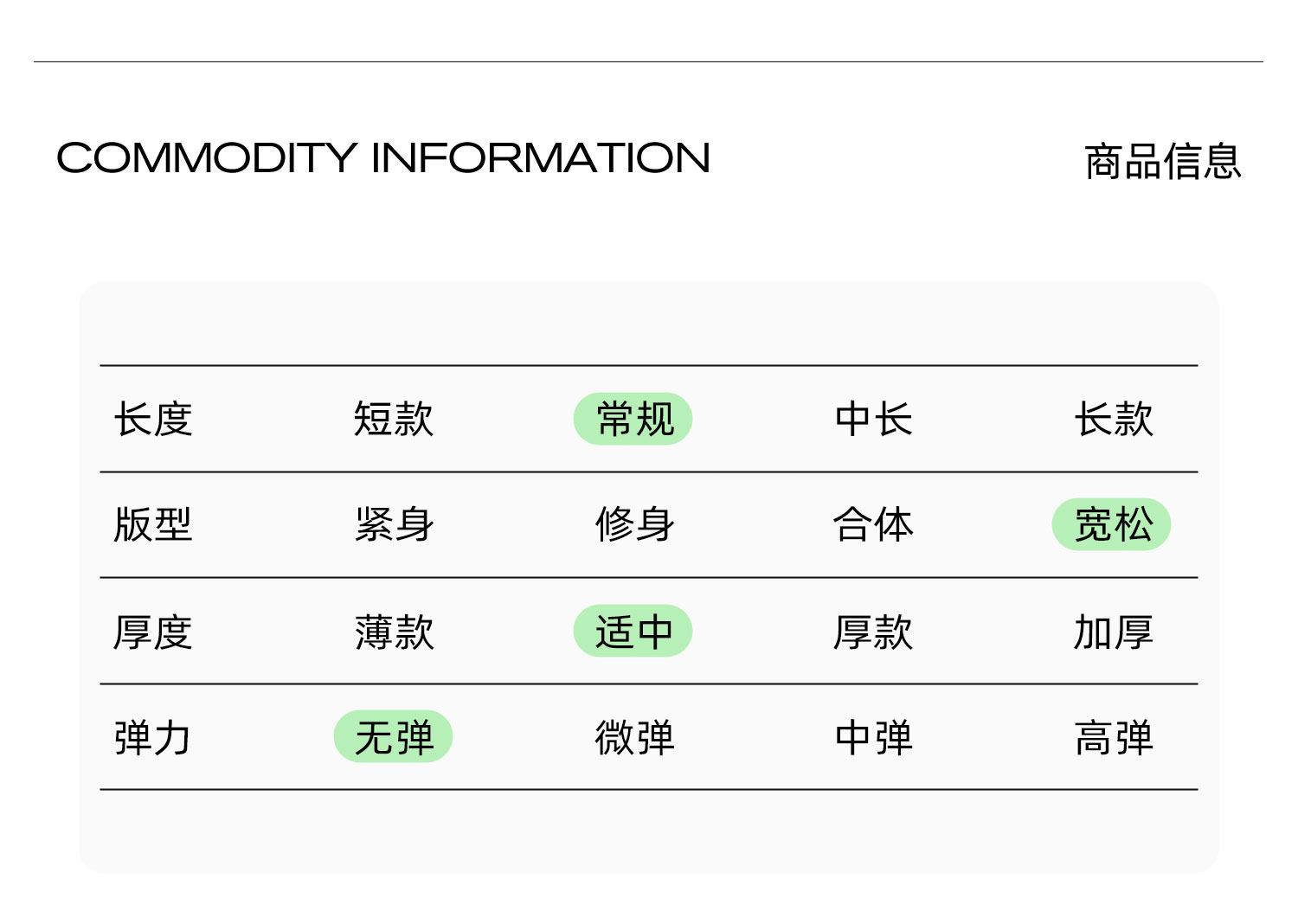Screen dimensions: 1298x924
Task: Click the 版型 row label
Action: click(153, 525)
